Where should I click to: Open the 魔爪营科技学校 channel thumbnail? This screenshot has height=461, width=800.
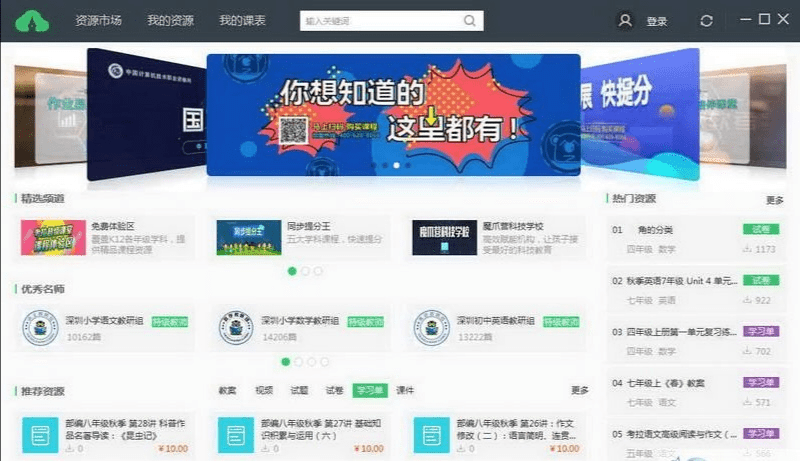(444, 237)
